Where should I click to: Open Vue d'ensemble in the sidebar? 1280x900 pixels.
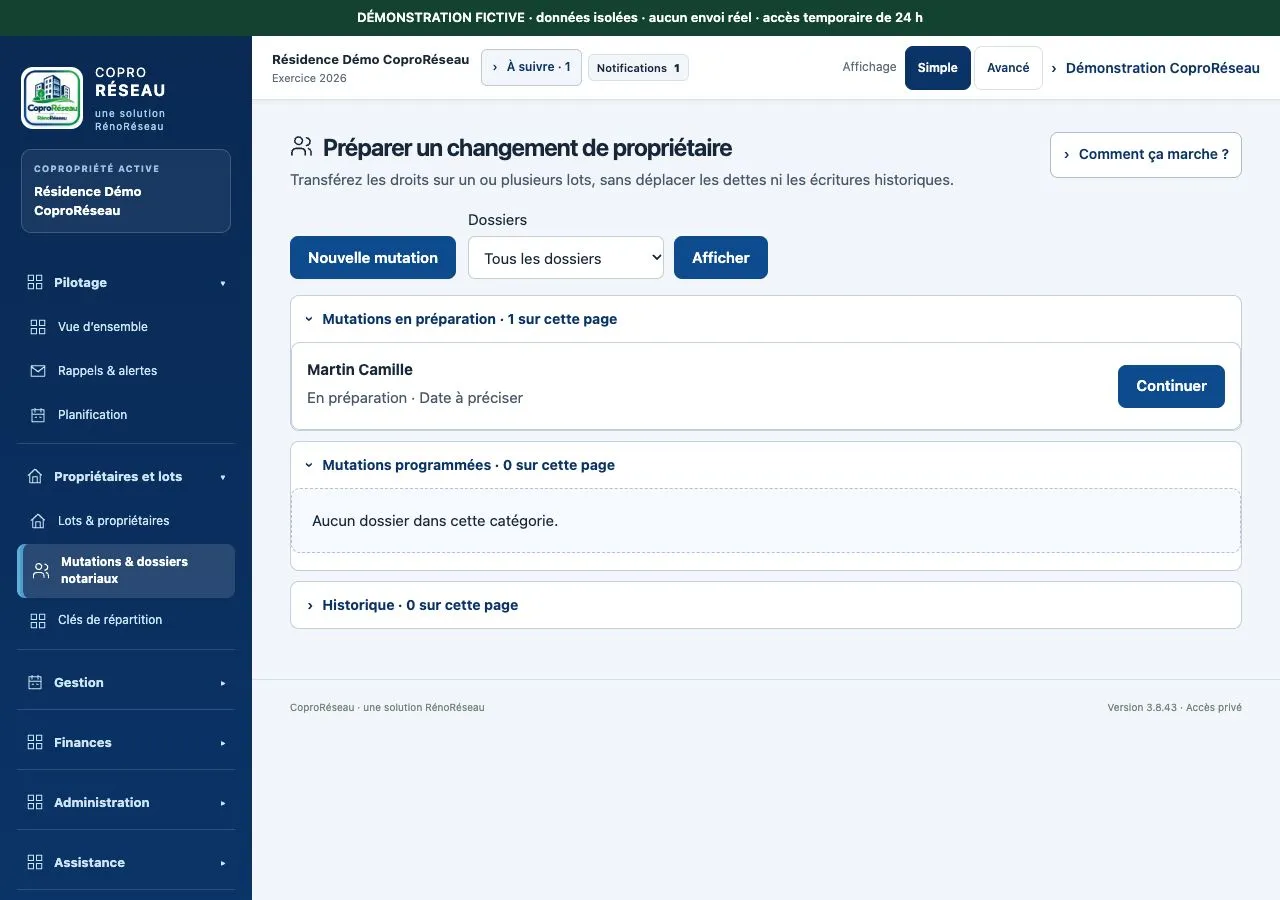[x=126, y=327]
